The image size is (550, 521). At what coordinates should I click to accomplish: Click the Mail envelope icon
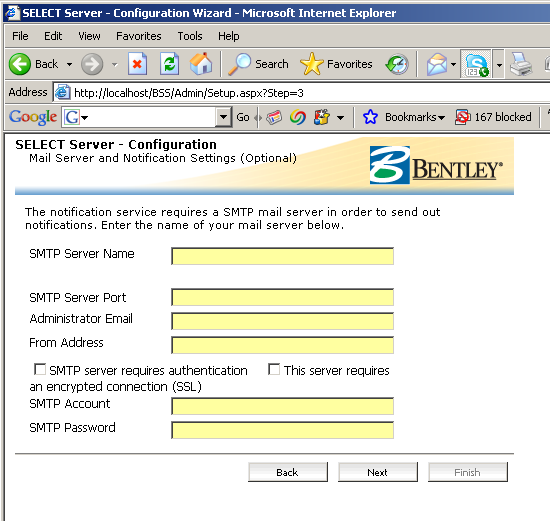click(437, 64)
